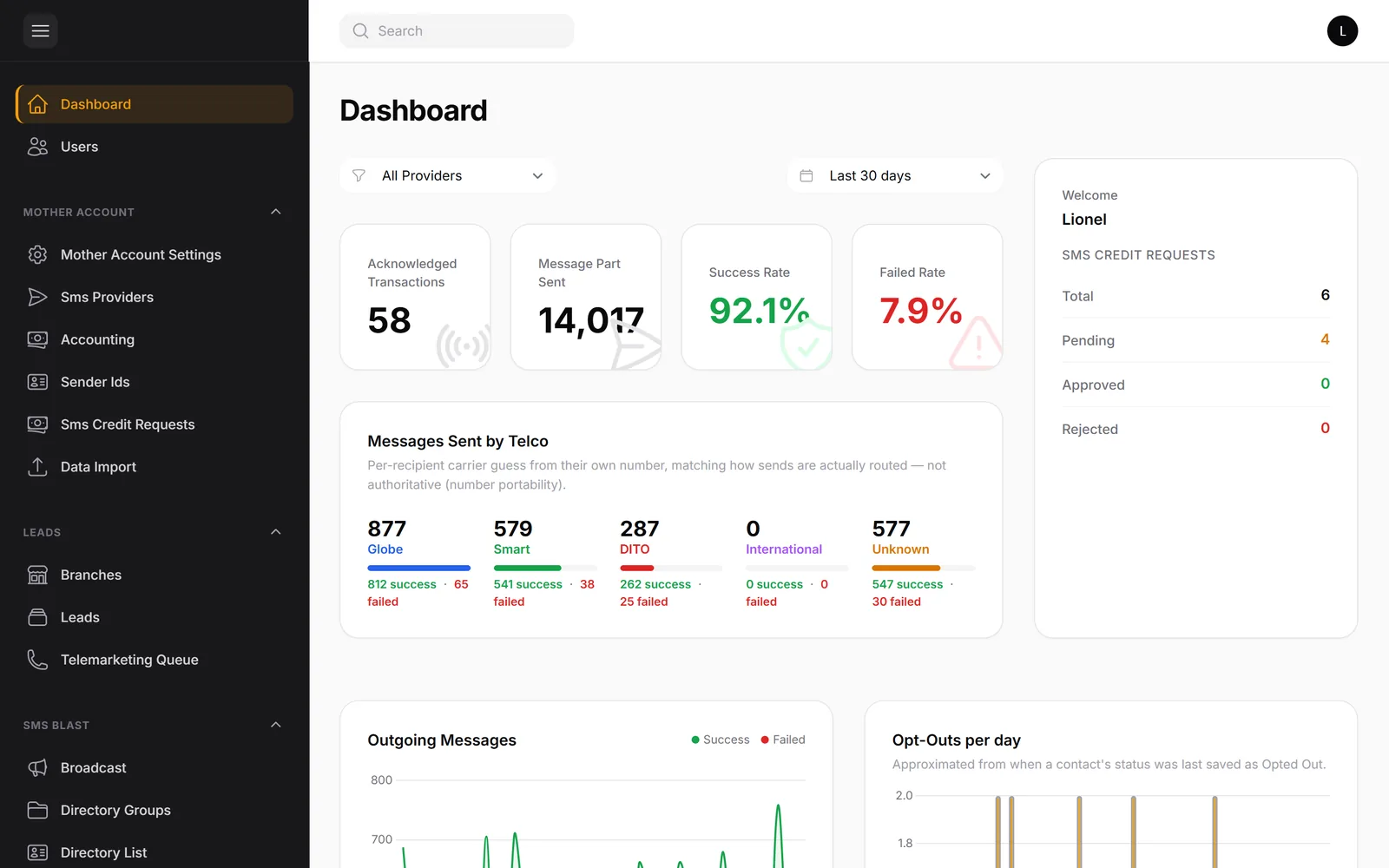Click the shield check icon in Success Rate card
This screenshot has width=1389, height=868.
(806, 345)
